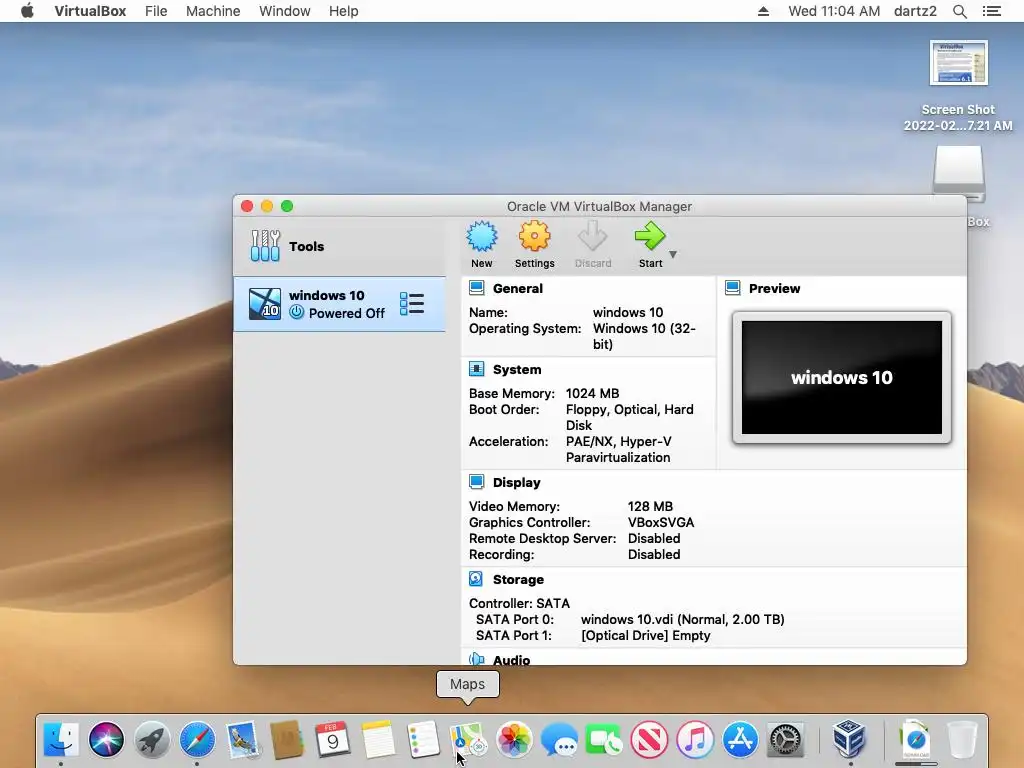
Task: Open the Contacts book icon in Dock
Action: 287,739
